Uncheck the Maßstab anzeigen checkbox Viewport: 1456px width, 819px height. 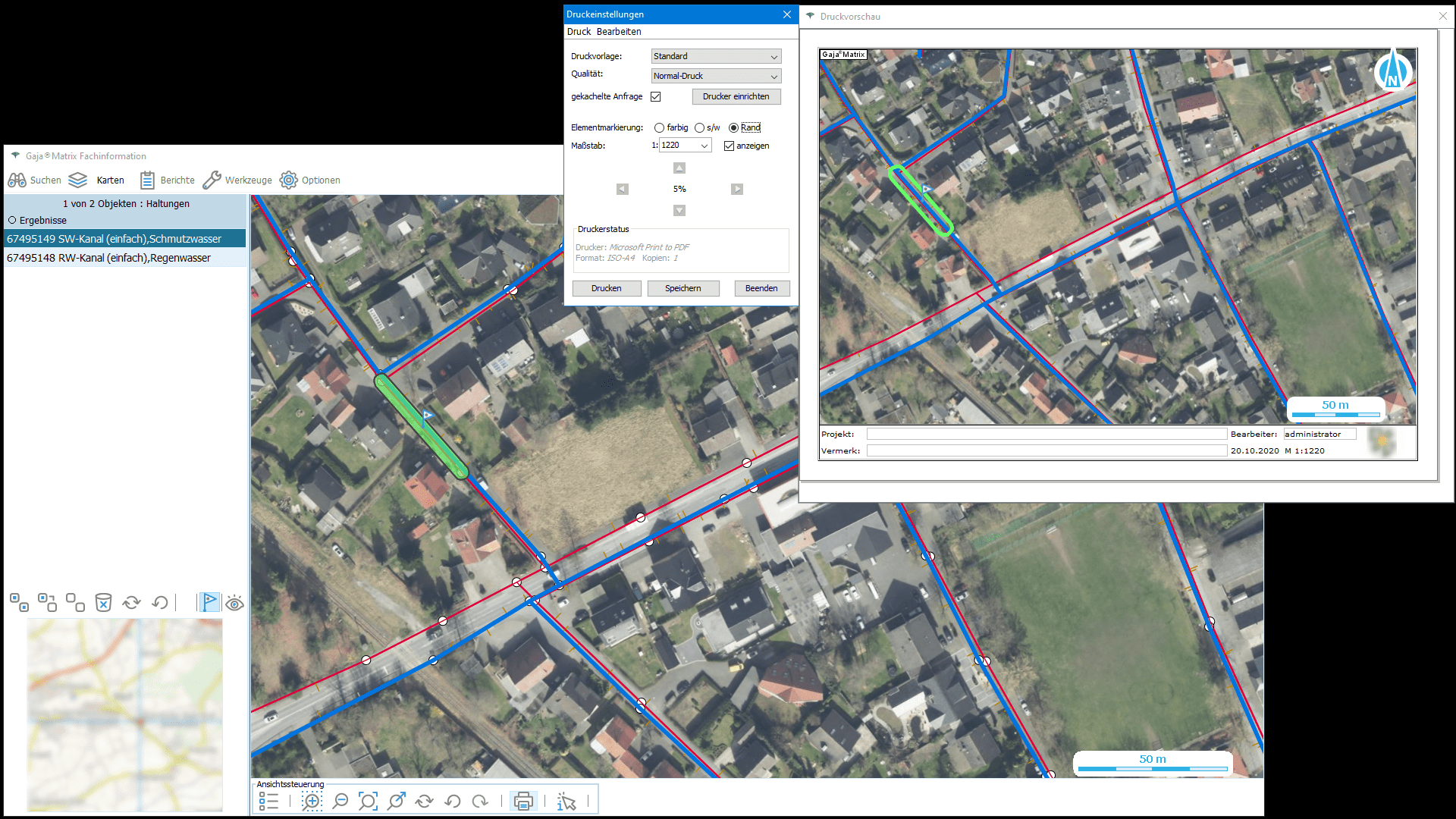click(x=729, y=146)
